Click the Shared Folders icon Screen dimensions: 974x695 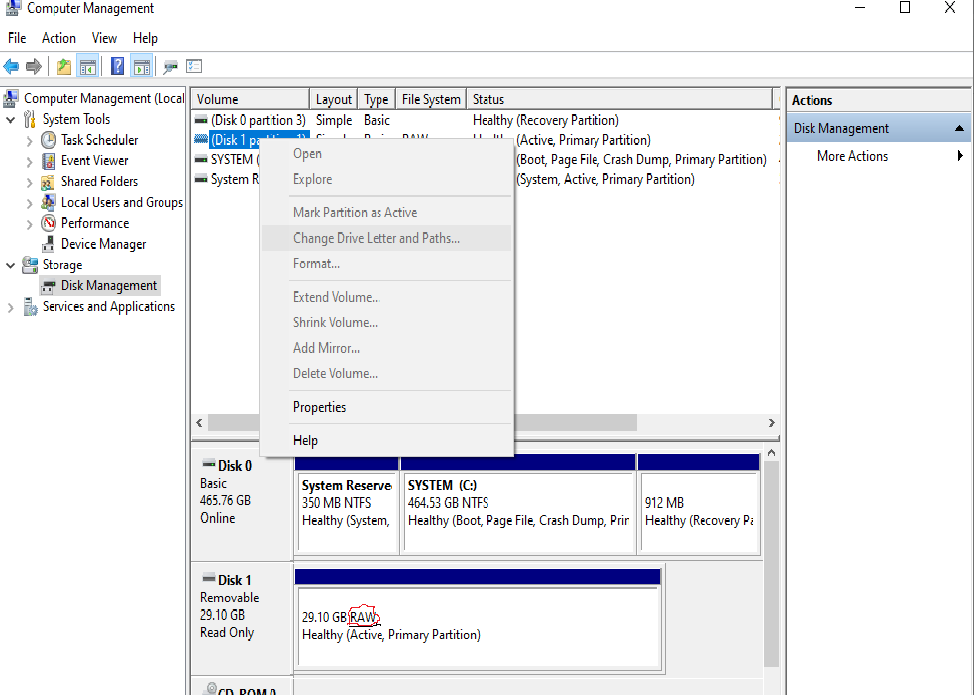[x=48, y=182]
